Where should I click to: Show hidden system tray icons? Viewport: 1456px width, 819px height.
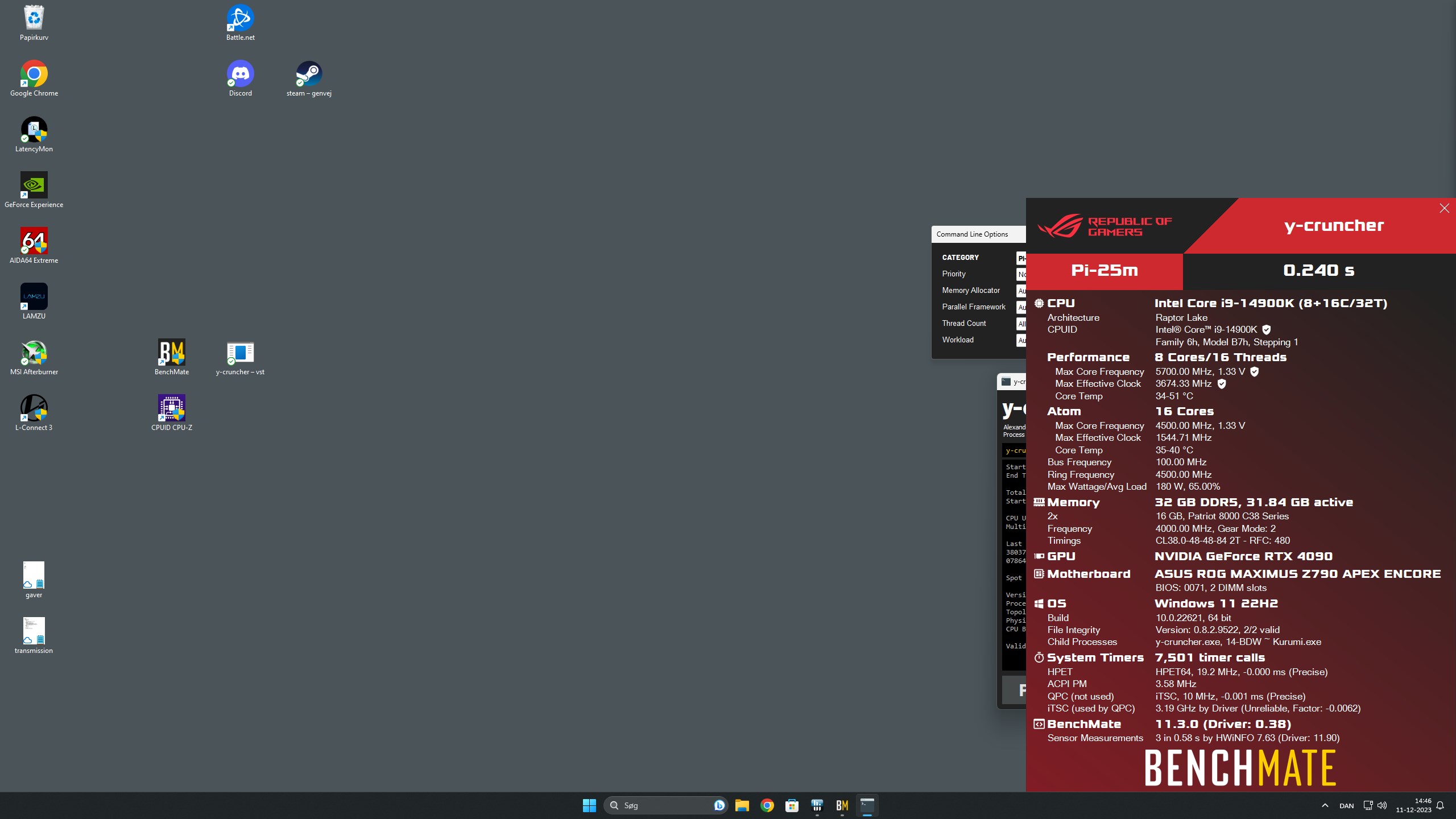1325,805
